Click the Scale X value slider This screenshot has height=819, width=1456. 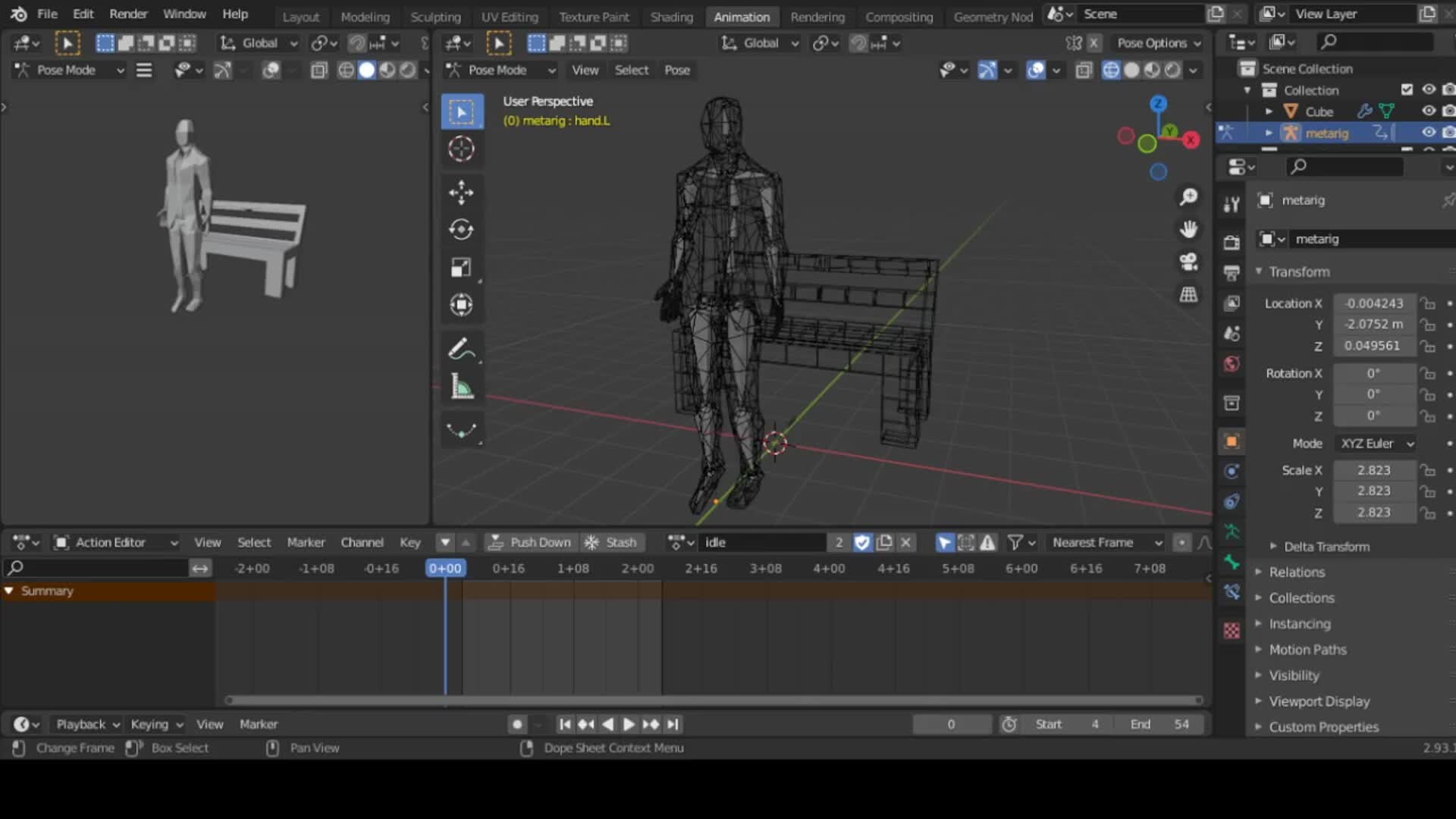1373,470
